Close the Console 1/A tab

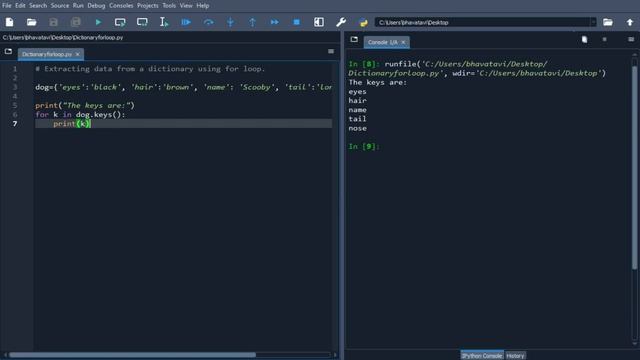pos(403,42)
